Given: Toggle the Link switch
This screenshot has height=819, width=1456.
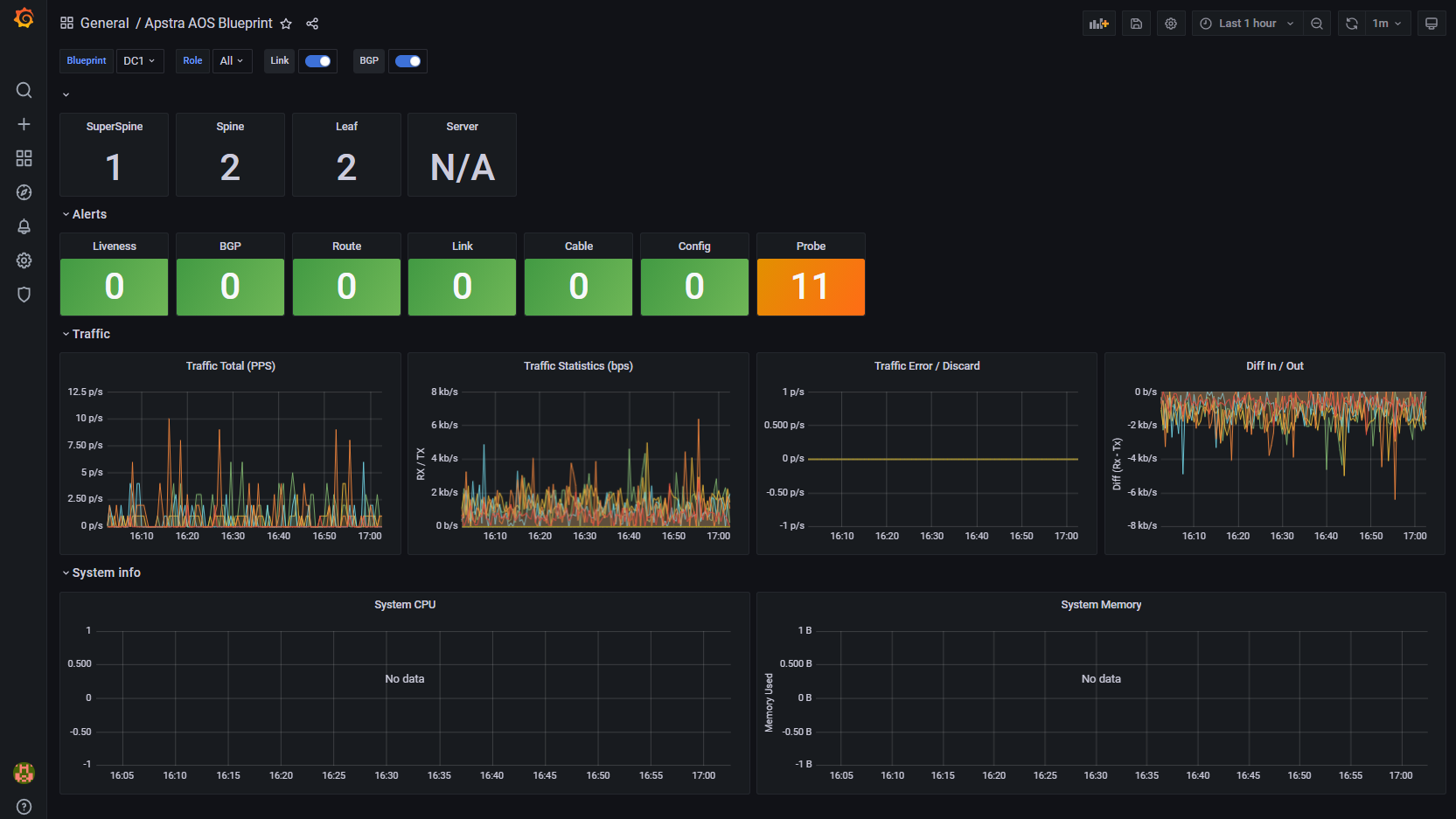Looking at the screenshot, I should [318, 61].
